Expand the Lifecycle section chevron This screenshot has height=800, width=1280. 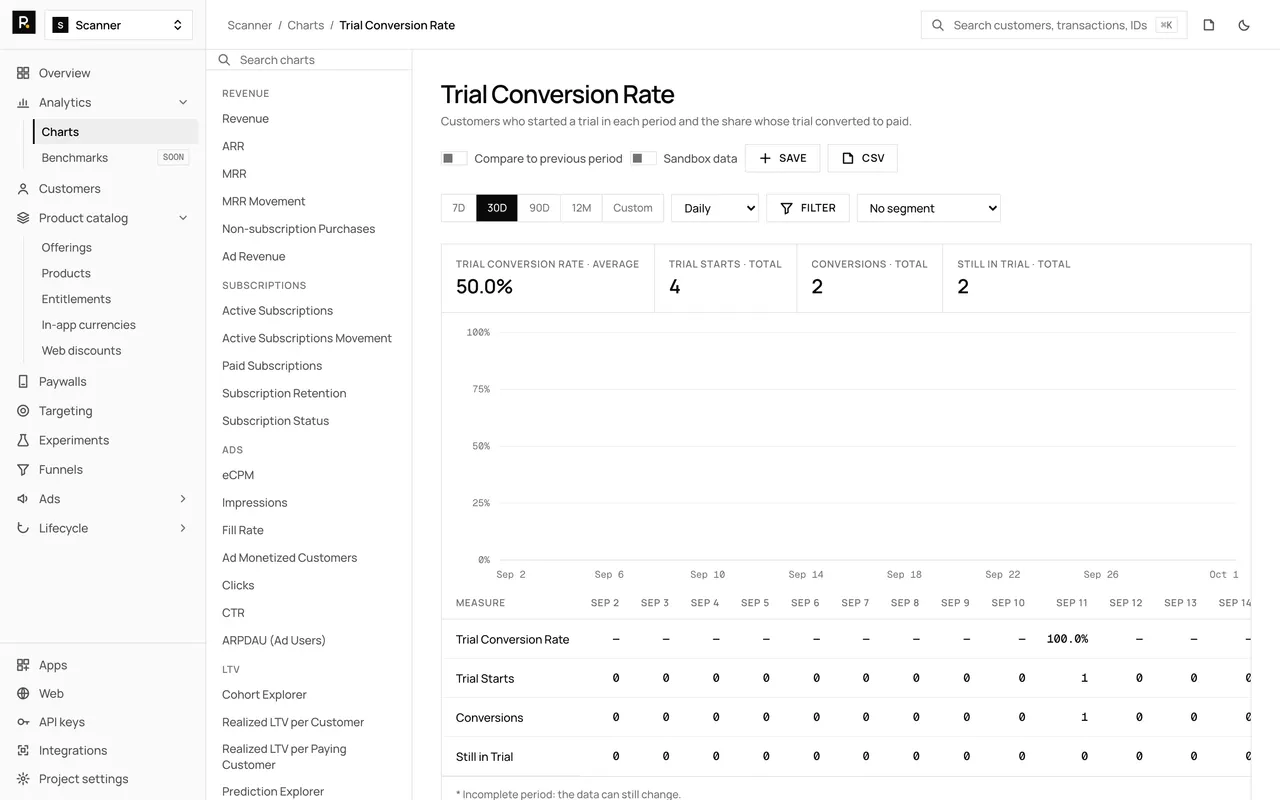click(x=183, y=528)
